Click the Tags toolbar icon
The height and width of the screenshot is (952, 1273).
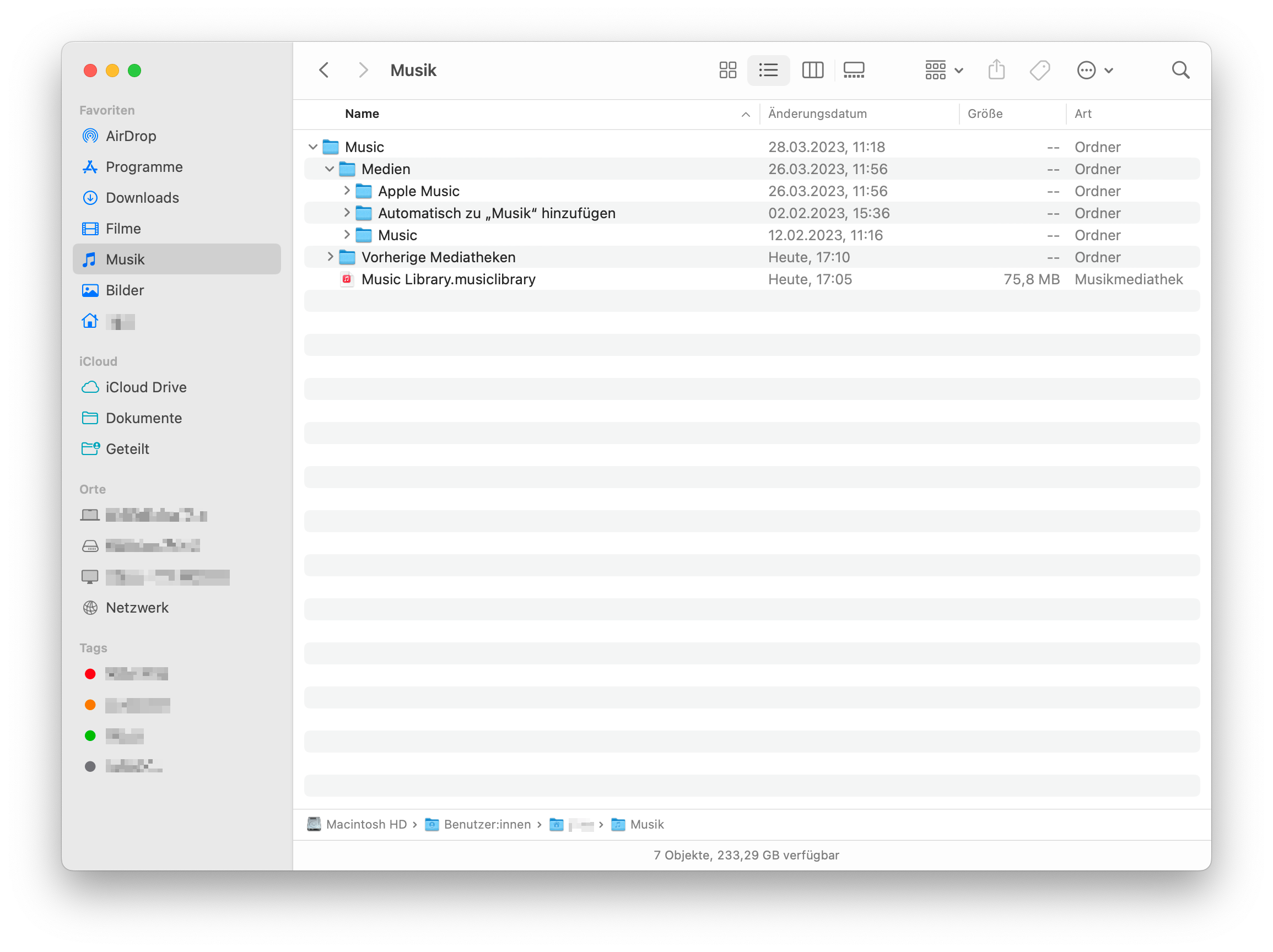[x=1039, y=70]
